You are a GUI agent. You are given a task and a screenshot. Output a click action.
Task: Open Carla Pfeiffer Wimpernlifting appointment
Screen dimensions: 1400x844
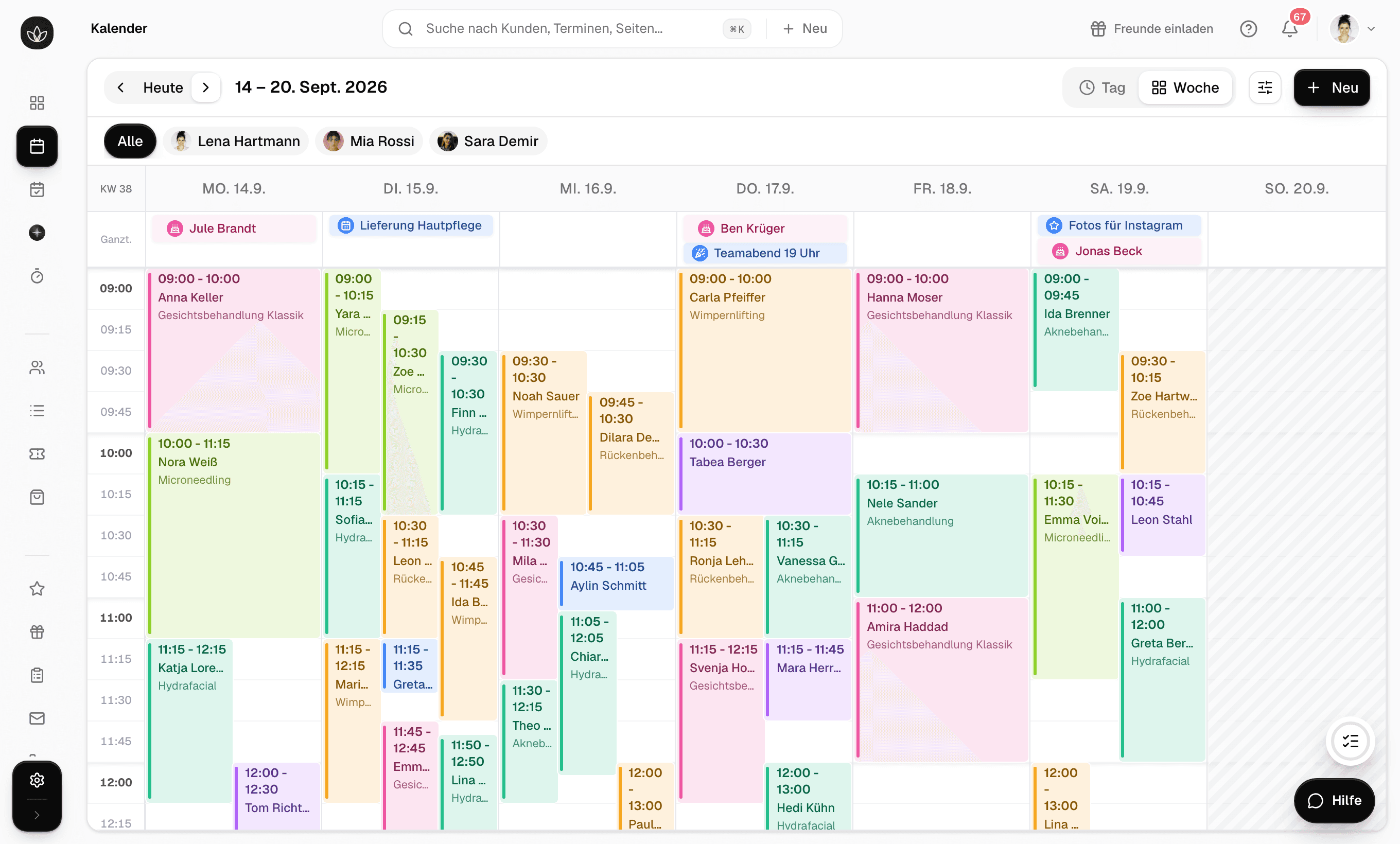point(765,350)
